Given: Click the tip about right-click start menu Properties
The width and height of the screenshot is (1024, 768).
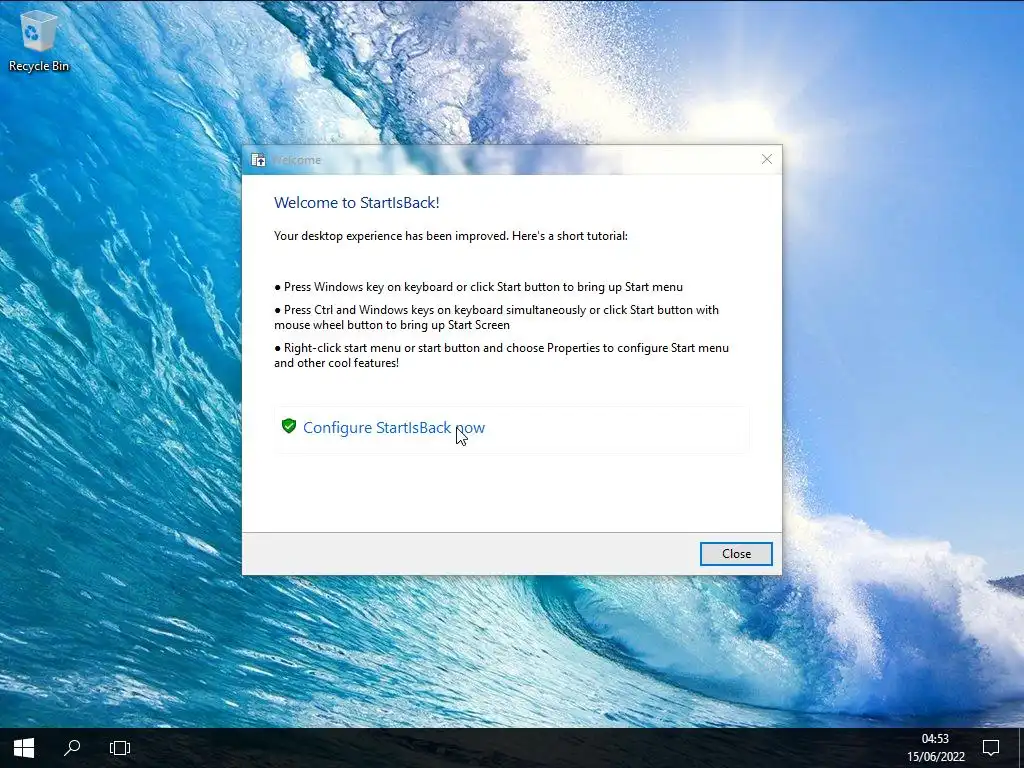Looking at the screenshot, I should click(502, 355).
